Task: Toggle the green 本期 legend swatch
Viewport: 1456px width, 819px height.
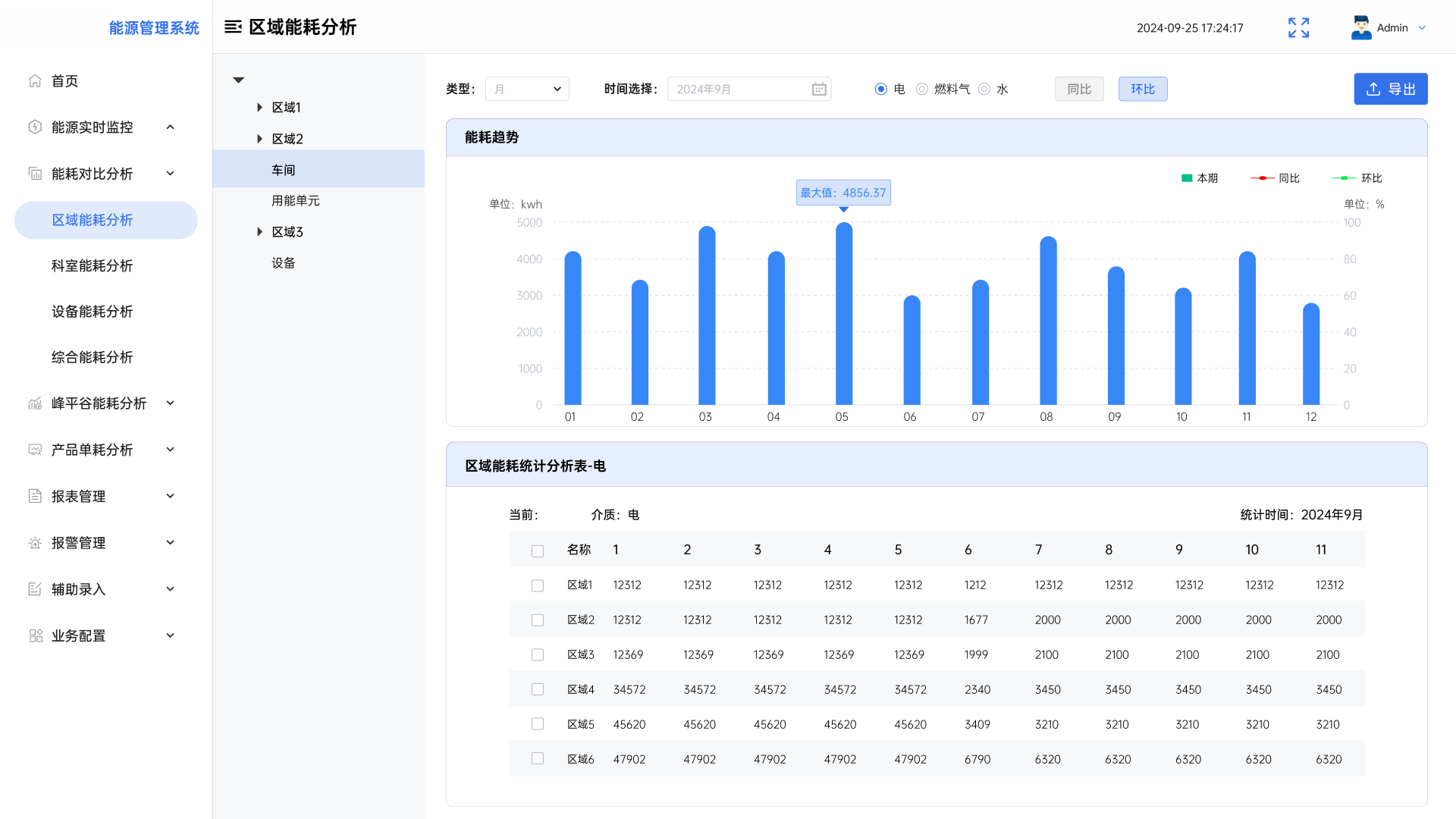Action: 1187,178
